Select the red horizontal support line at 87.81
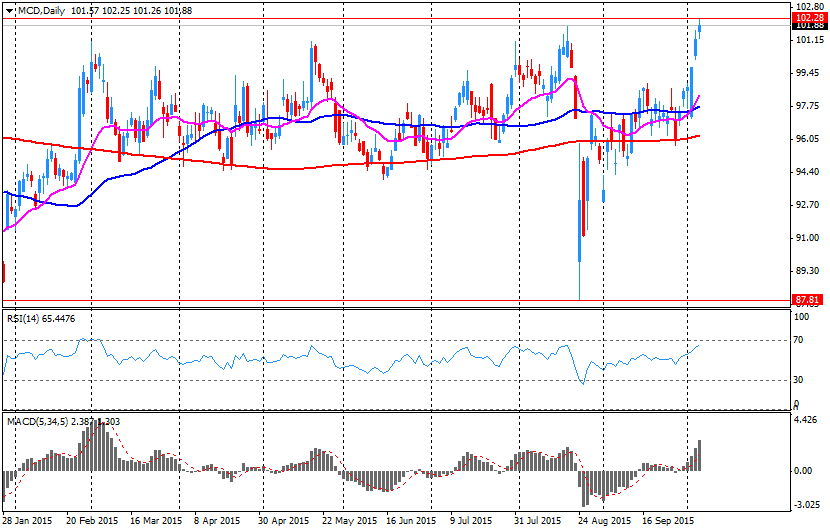 pos(396,300)
